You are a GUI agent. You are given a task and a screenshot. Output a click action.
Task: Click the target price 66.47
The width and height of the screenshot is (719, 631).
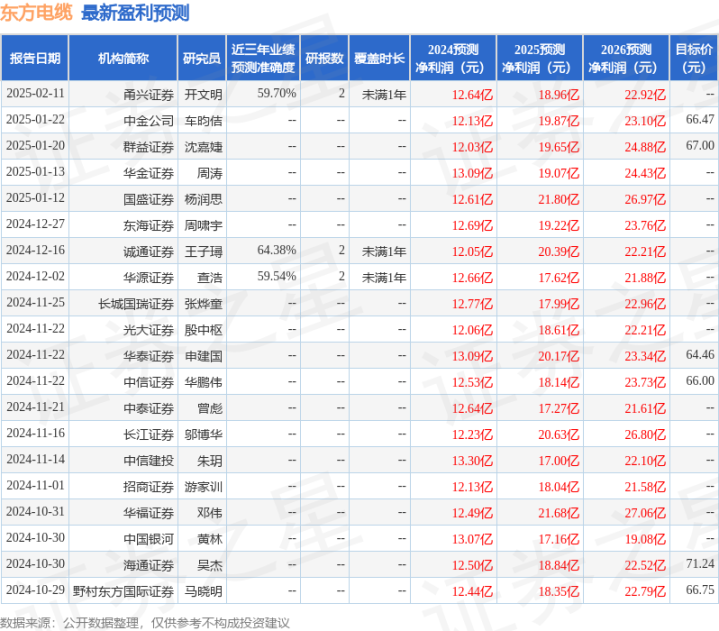pyautogui.click(x=700, y=120)
